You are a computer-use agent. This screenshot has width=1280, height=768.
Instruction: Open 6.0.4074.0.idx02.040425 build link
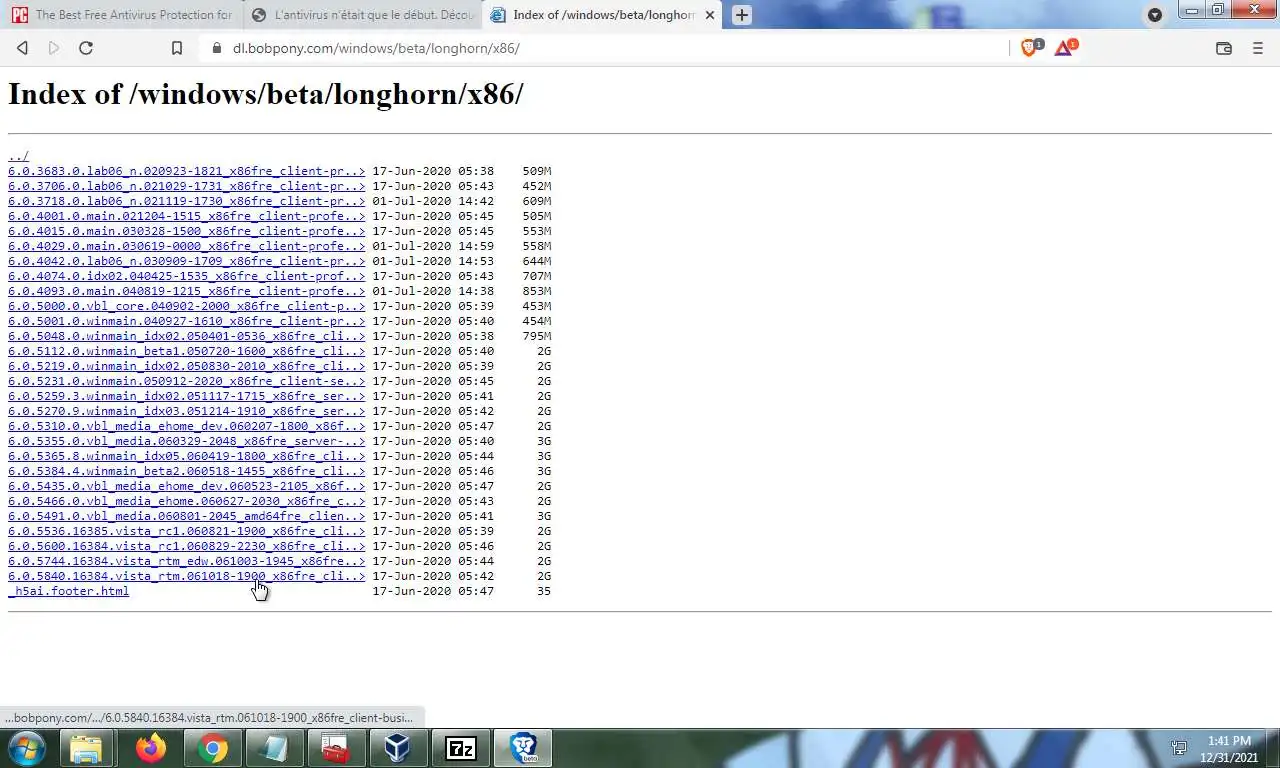coord(187,276)
